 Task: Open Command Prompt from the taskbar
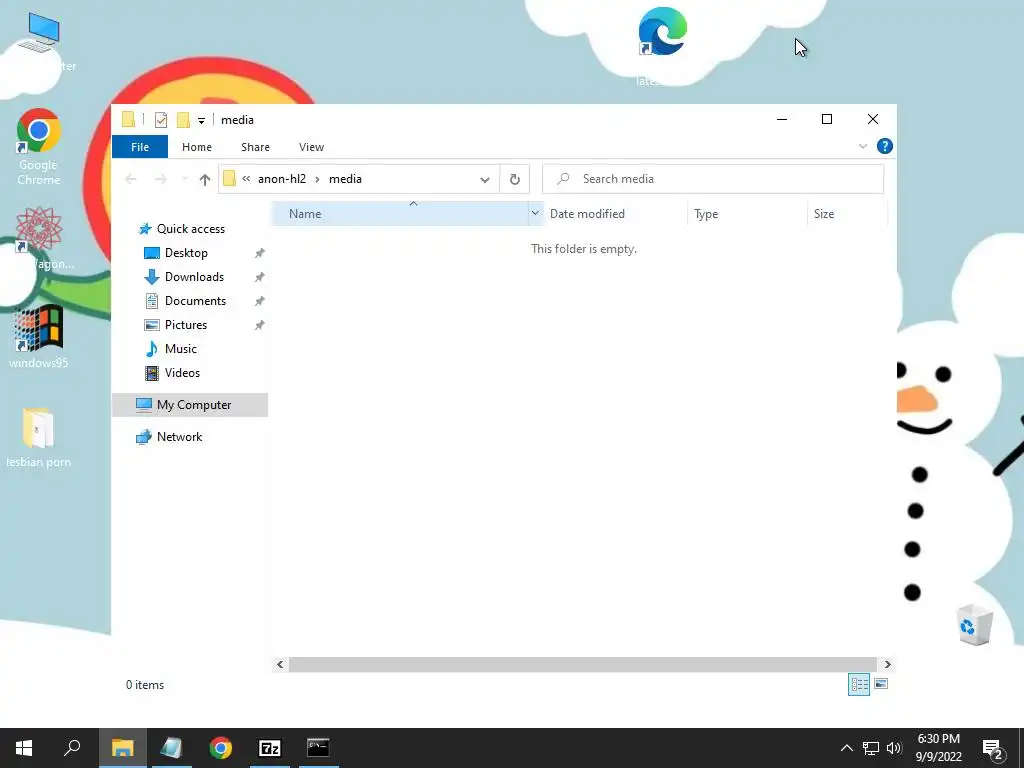point(318,748)
